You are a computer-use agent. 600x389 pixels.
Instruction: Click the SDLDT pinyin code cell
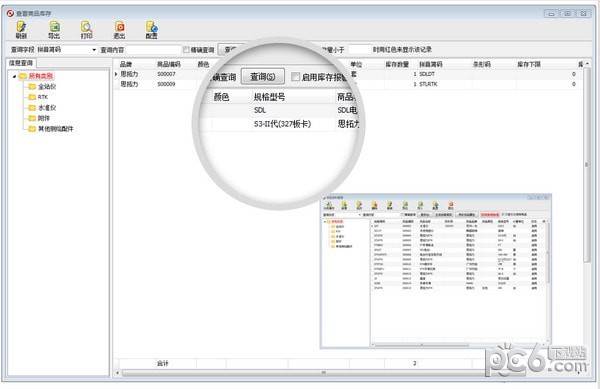pos(427,74)
